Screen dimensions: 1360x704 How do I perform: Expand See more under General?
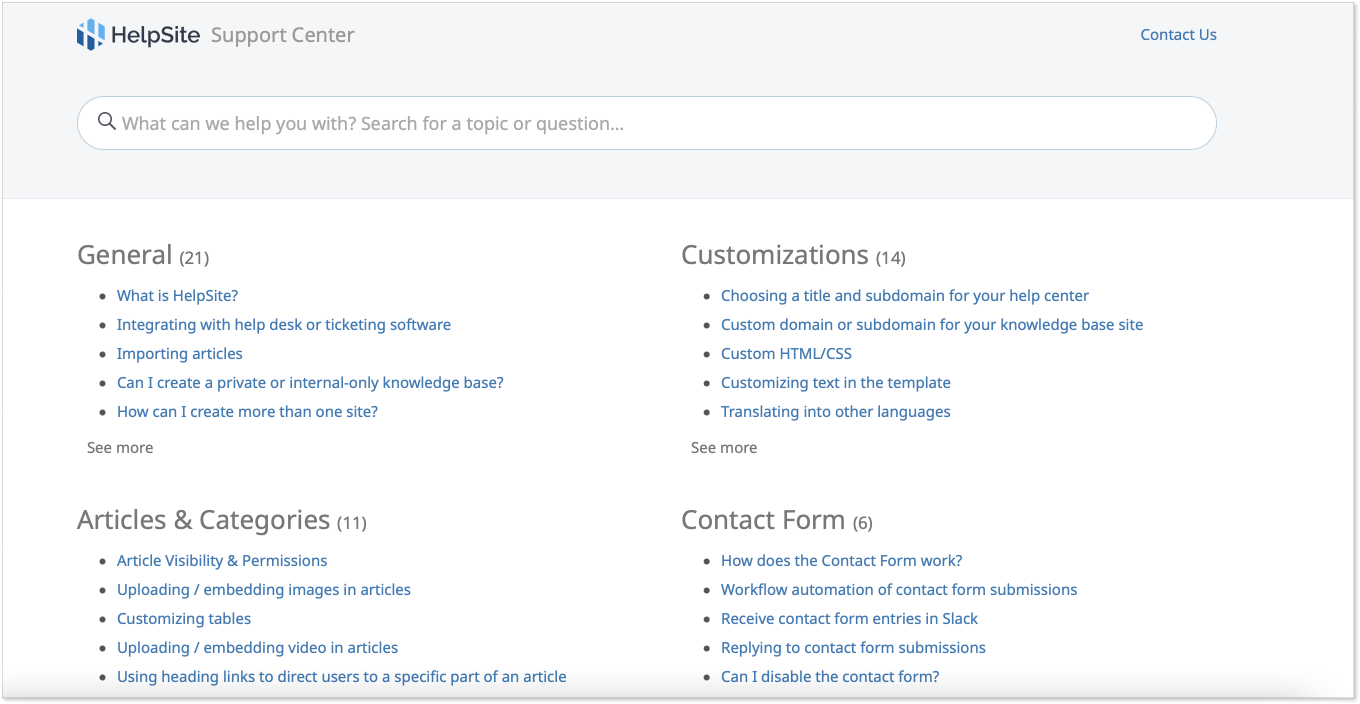pyautogui.click(x=120, y=448)
